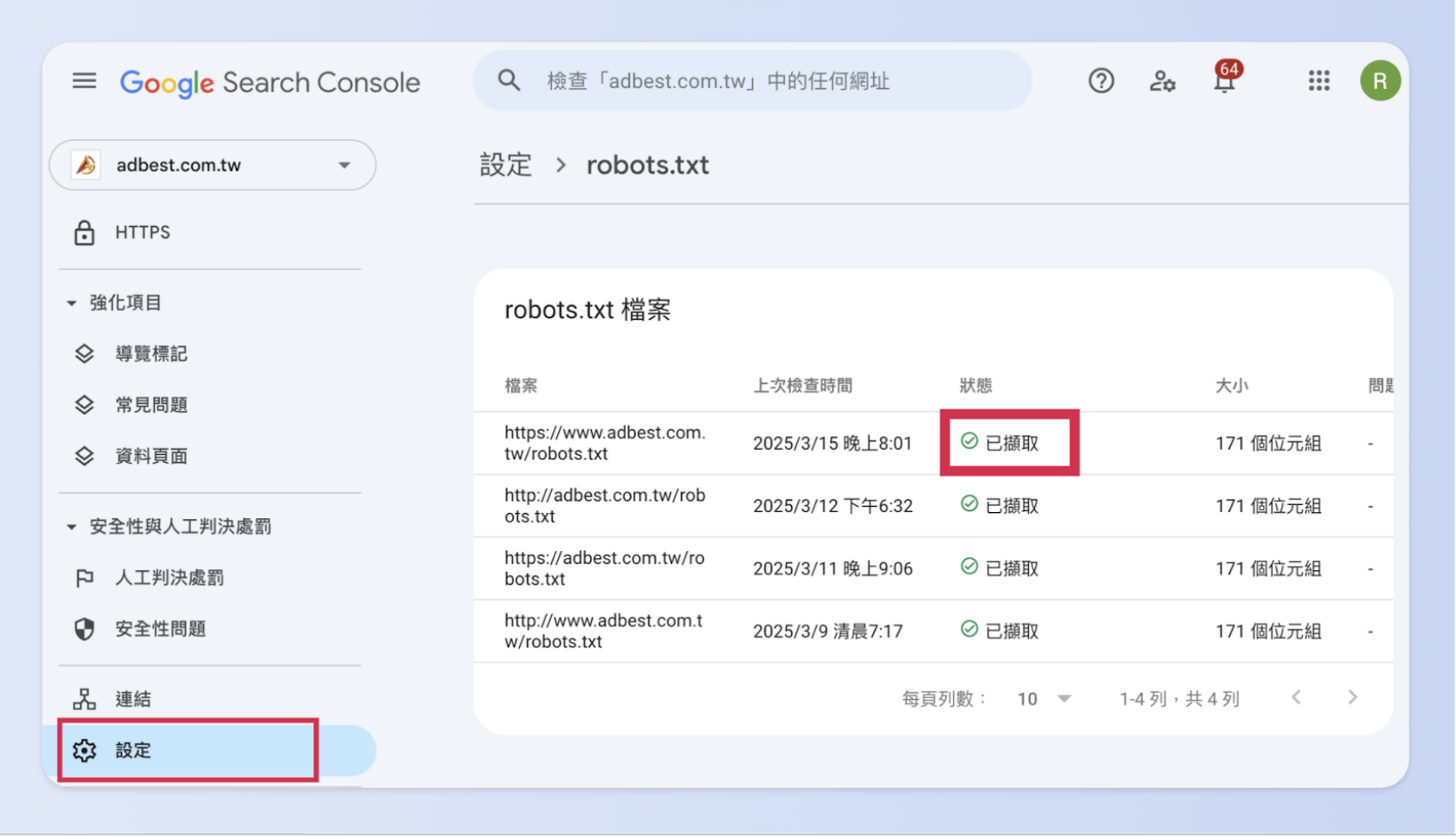Click the 設定 gear icon

click(85, 751)
